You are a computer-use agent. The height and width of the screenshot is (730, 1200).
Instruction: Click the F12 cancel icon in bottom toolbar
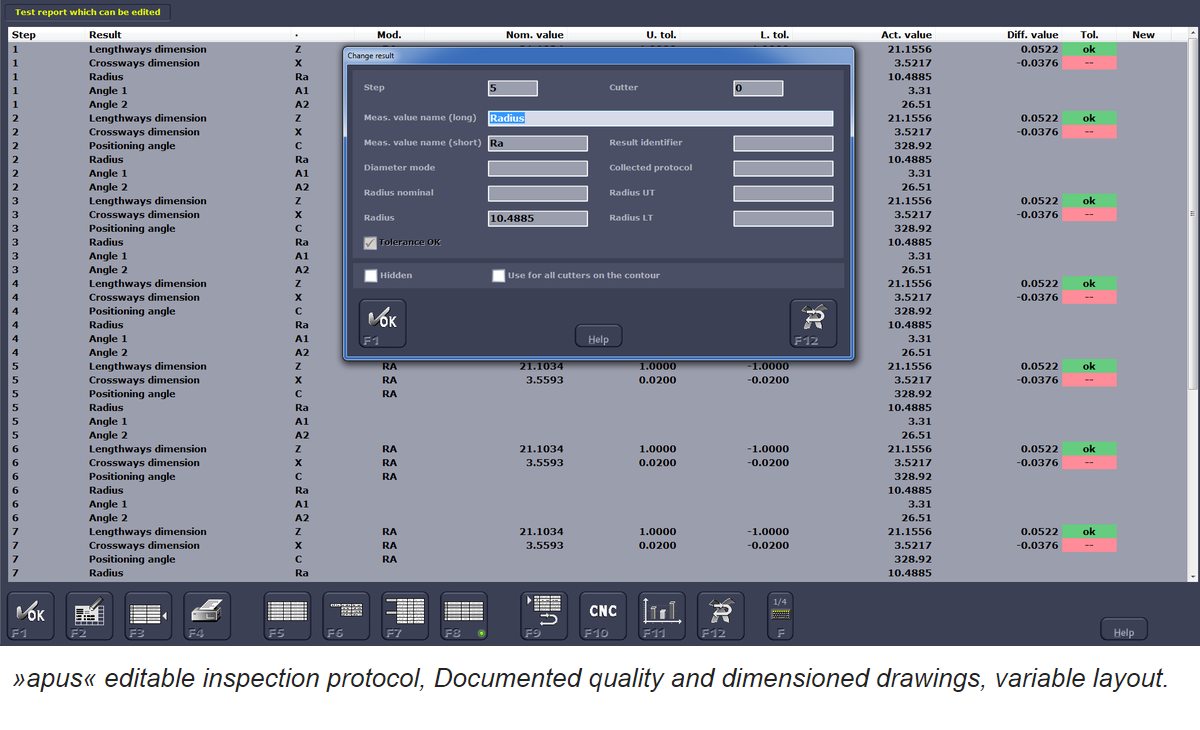pos(720,615)
